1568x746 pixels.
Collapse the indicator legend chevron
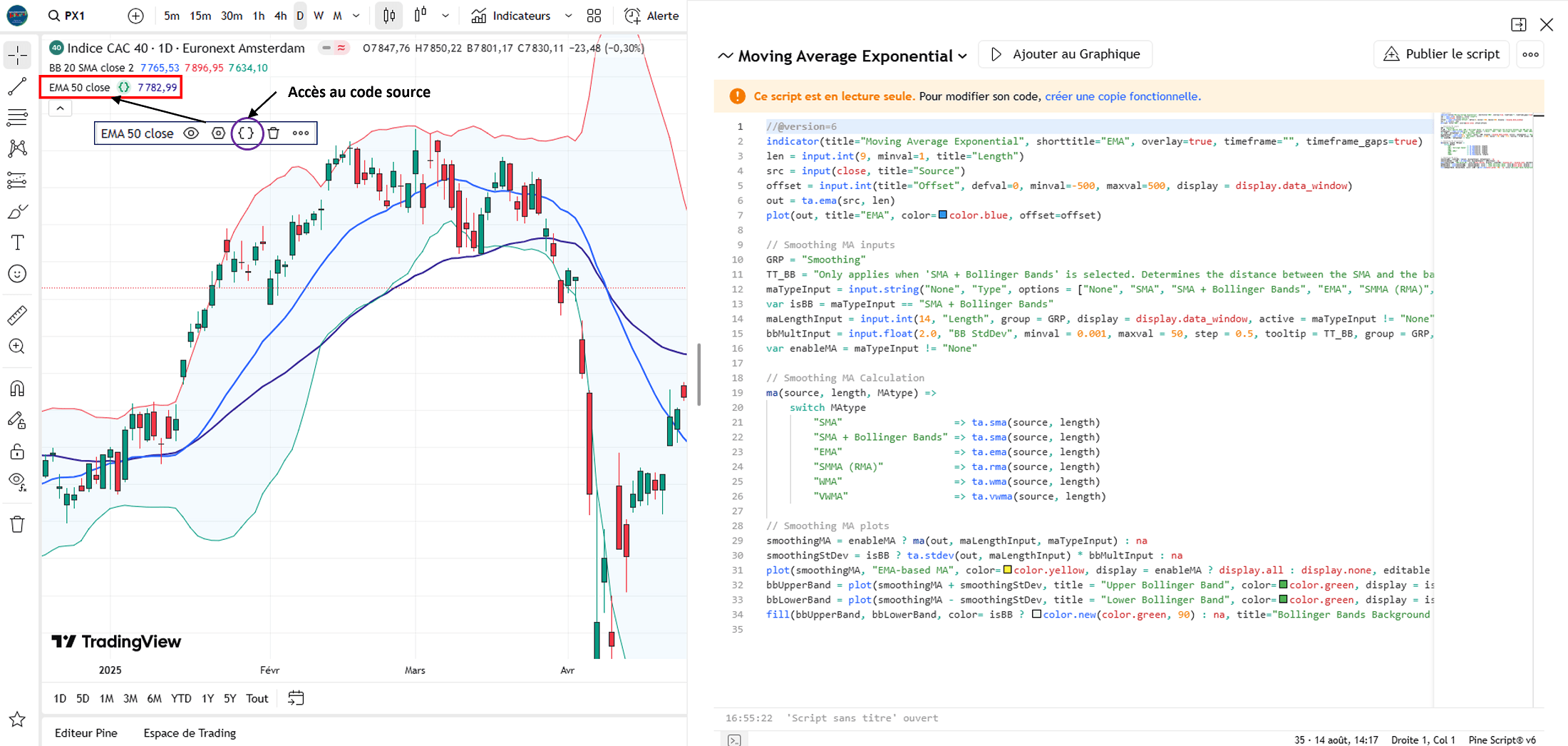pos(61,108)
